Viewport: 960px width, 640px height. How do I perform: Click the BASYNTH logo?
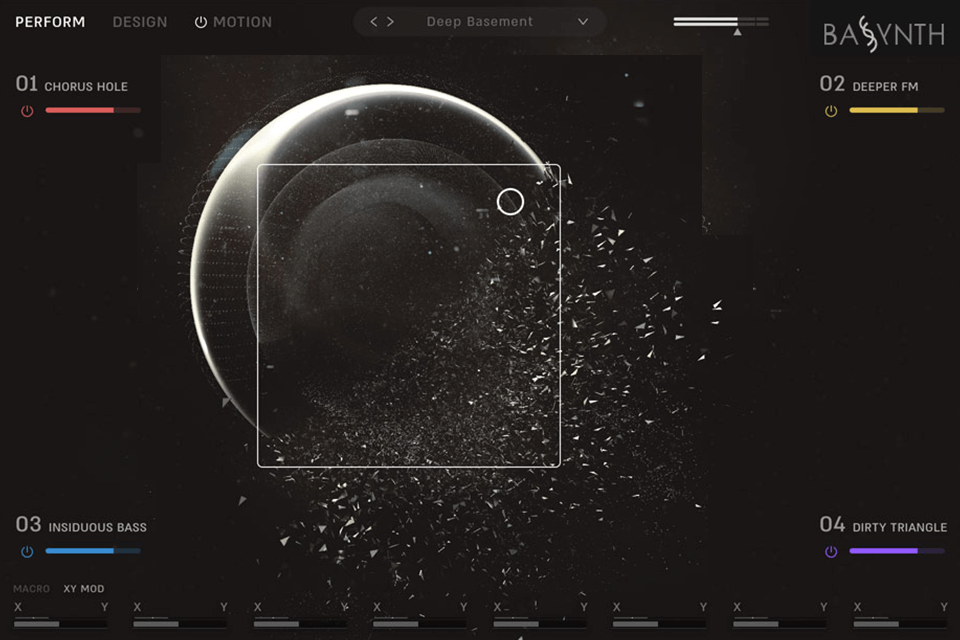pyautogui.click(x=884, y=34)
